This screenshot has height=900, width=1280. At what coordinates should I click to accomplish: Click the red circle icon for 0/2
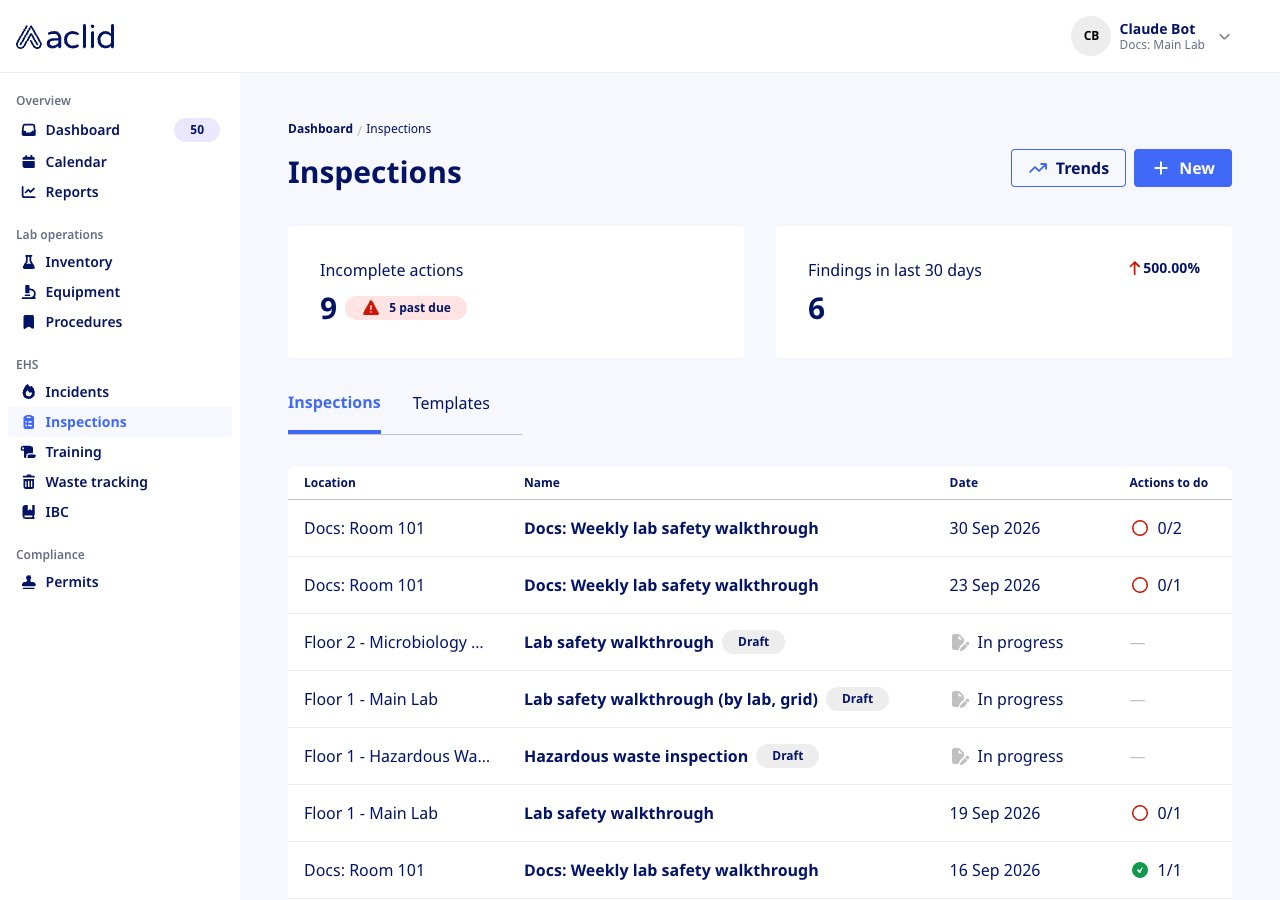tap(1139, 528)
